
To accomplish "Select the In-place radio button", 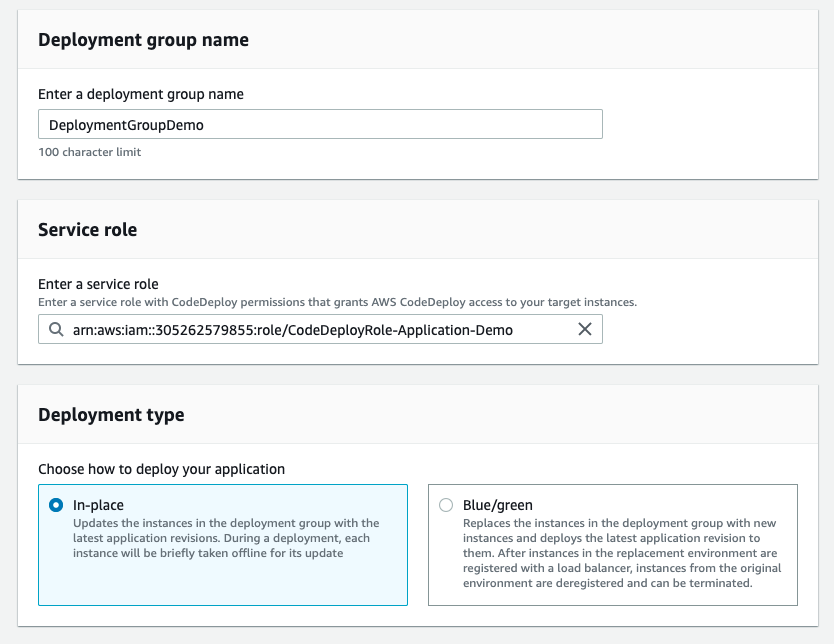I will (x=56, y=505).
